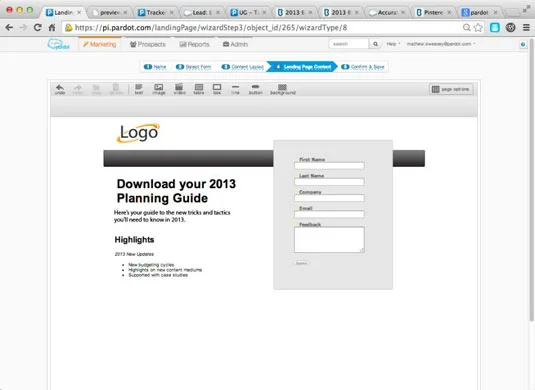The width and height of the screenshot is (535, 390).
Task: Click the 'Highlights on new content mediums' bullet
Action: coord(165,270)
